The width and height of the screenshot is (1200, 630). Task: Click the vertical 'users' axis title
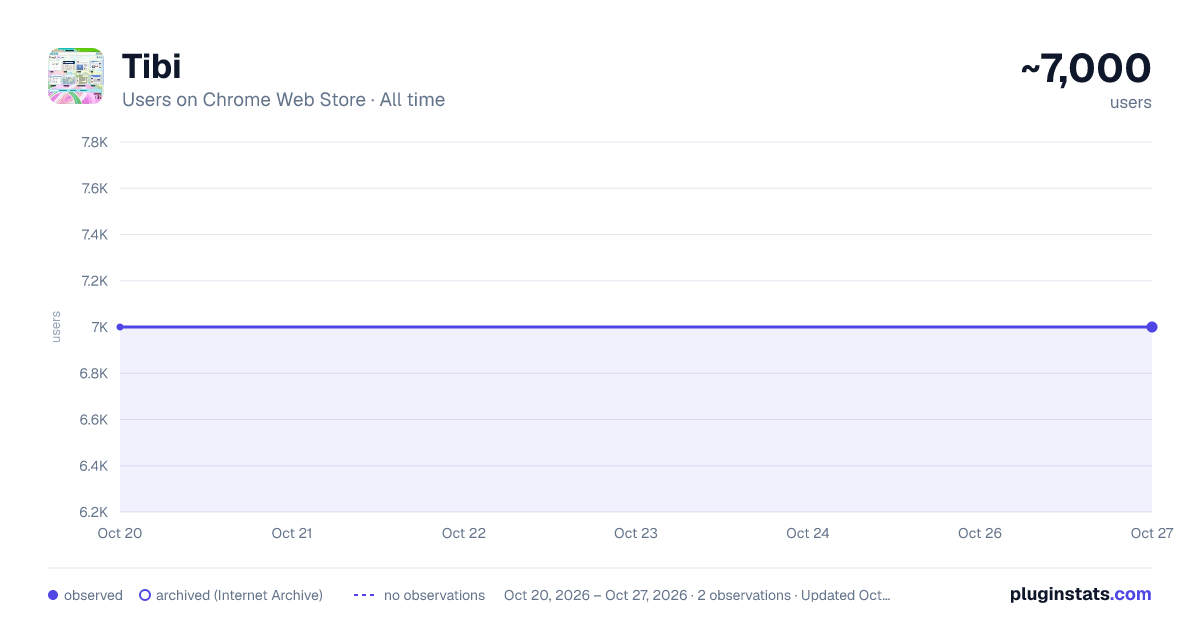click(x=56, y=327)
